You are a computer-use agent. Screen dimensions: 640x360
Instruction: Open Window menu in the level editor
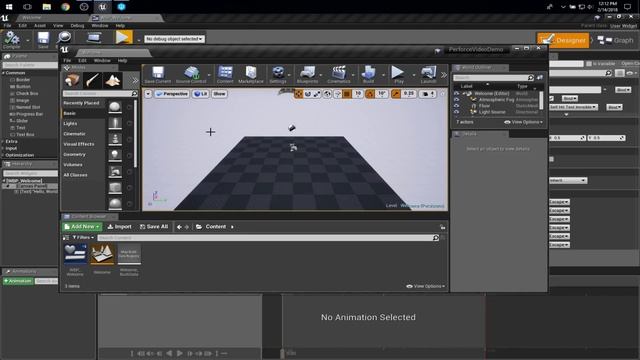coord(102,60)
